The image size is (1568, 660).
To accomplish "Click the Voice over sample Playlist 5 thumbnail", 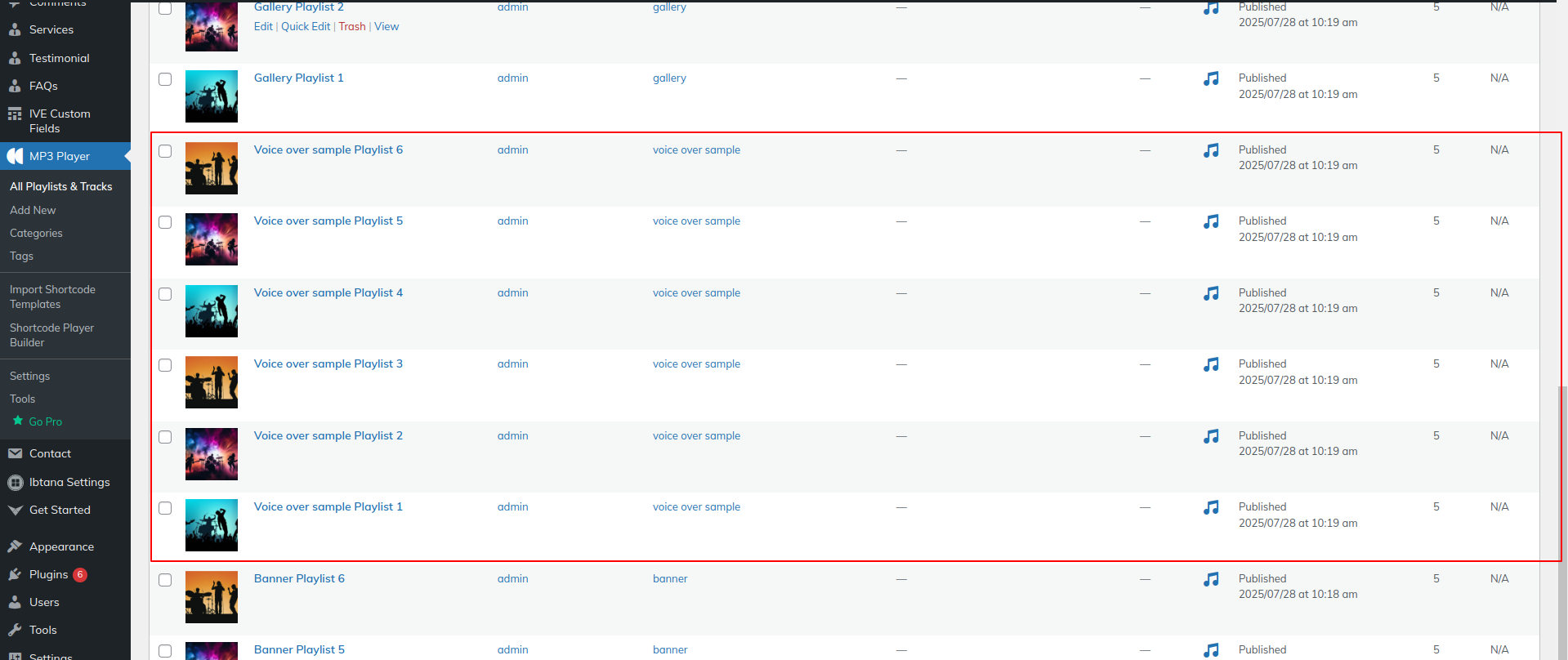I will pos(212,239).
